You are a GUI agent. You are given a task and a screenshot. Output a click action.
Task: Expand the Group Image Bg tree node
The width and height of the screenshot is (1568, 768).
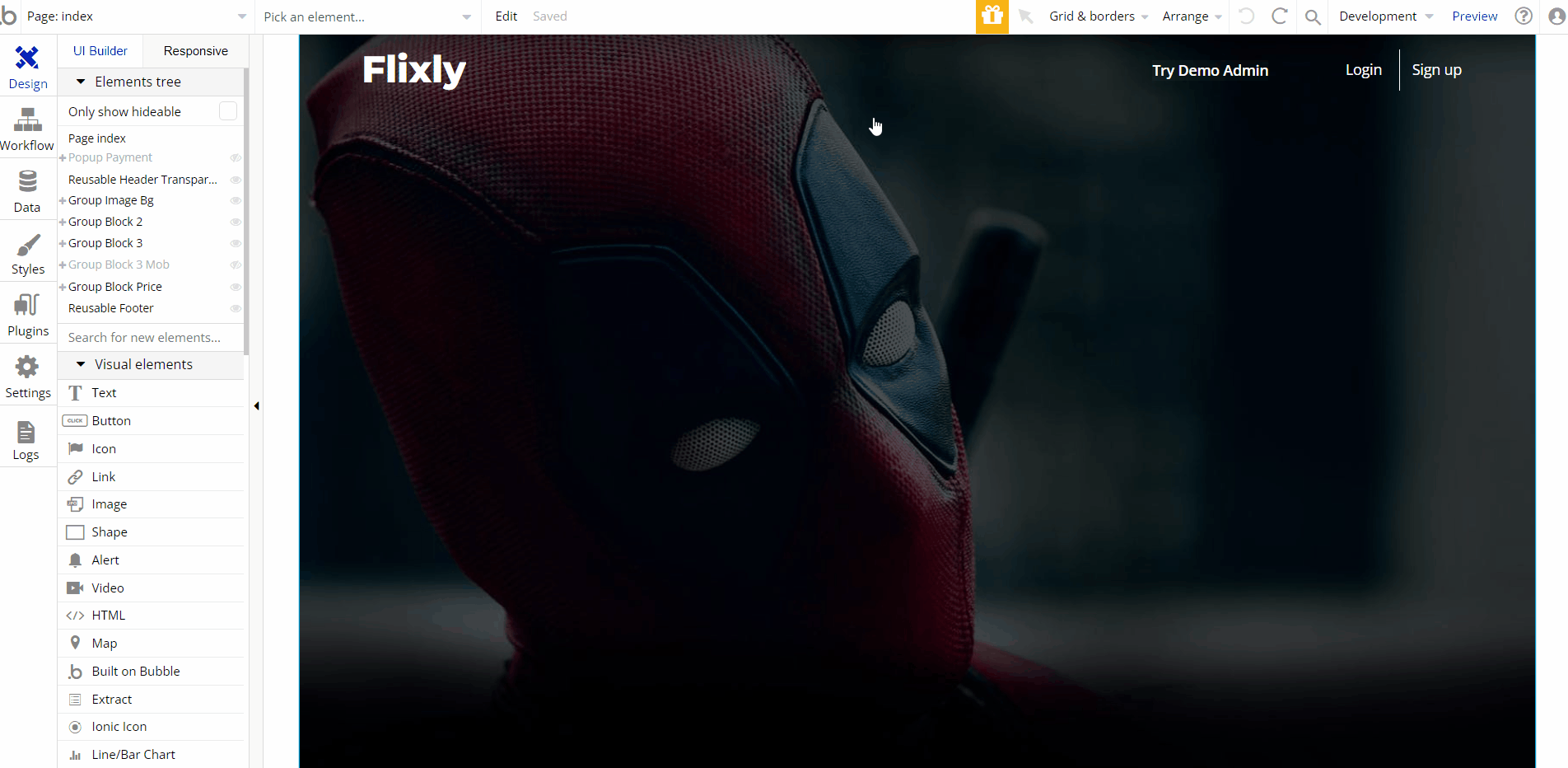point(63,201)
